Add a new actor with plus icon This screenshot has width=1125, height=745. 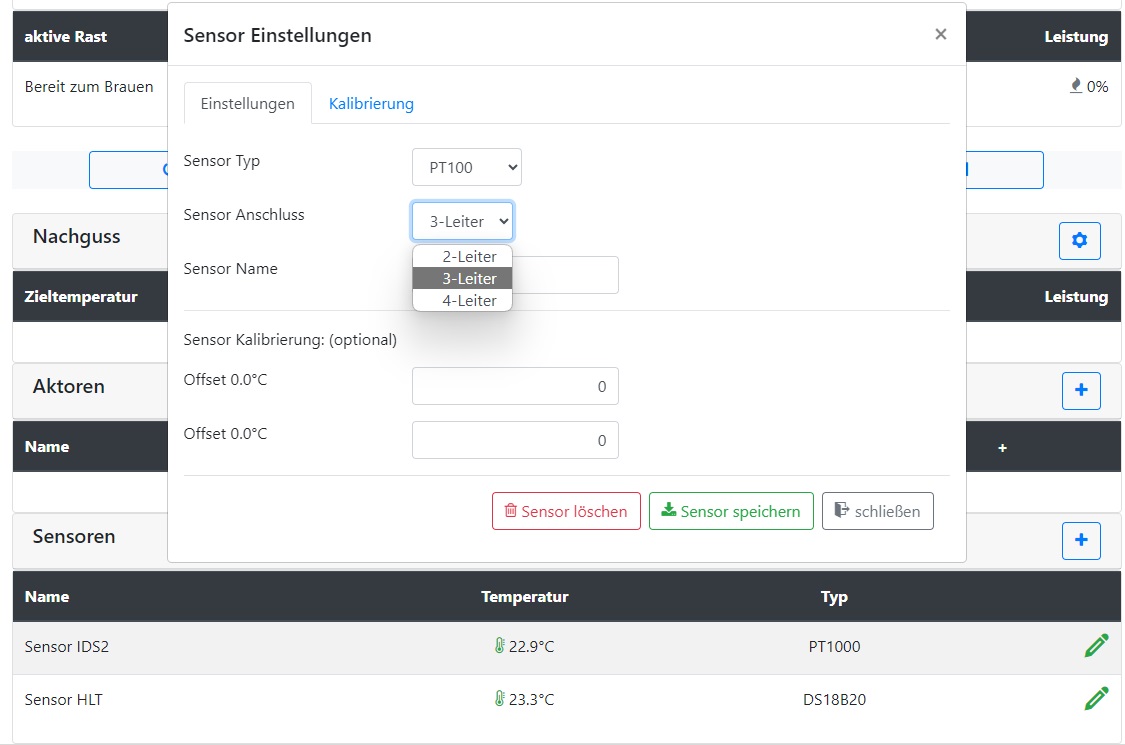1080,391
